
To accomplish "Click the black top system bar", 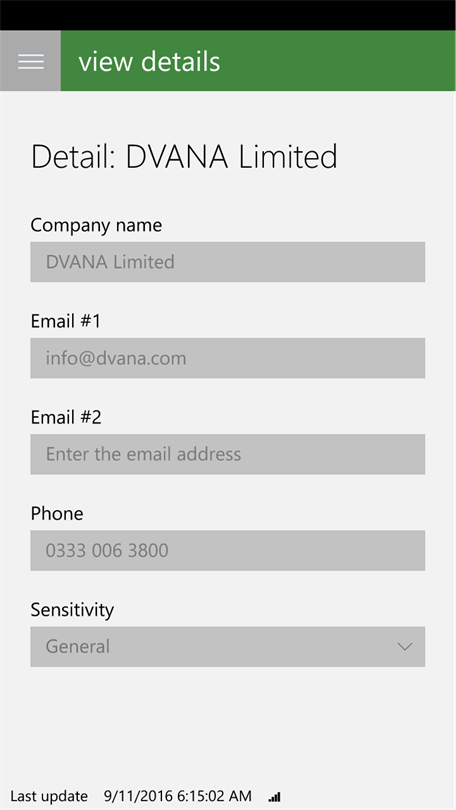I will tap(228, 15).
